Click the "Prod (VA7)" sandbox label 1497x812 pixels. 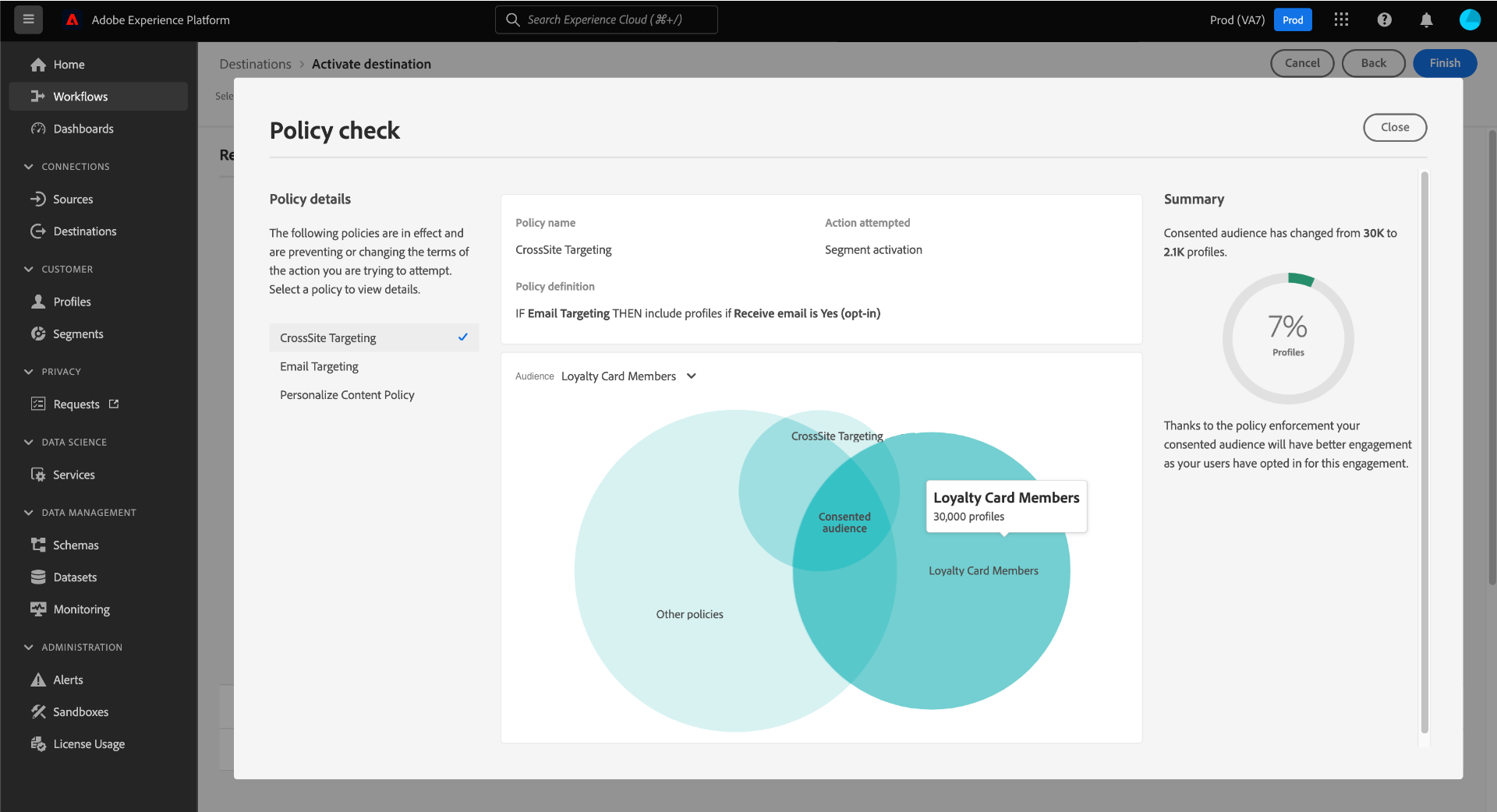pyautogui.click(x=1237, y=19)
